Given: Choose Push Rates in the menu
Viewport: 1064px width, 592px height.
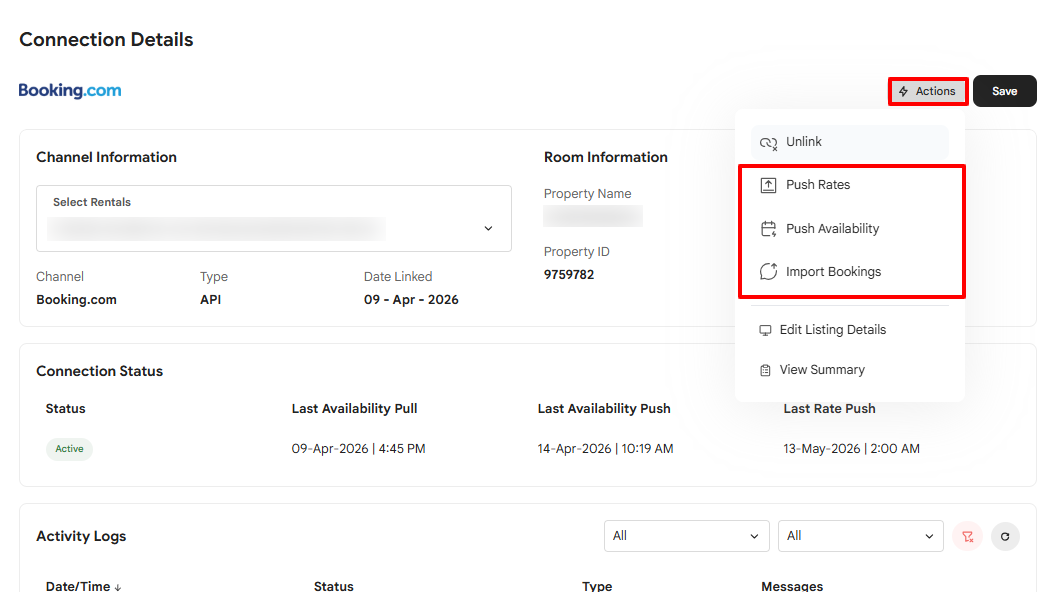Looking at the screenshot, I should (850, 185).
